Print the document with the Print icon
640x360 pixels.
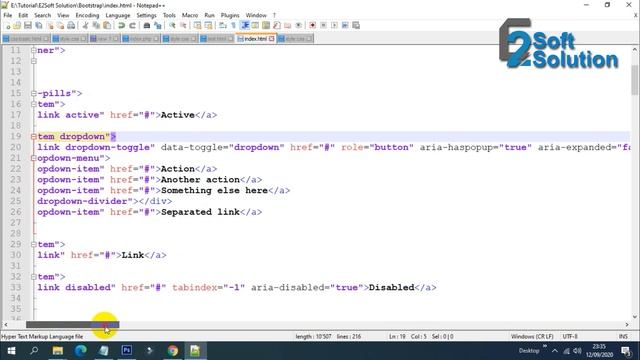coord(71,25)
